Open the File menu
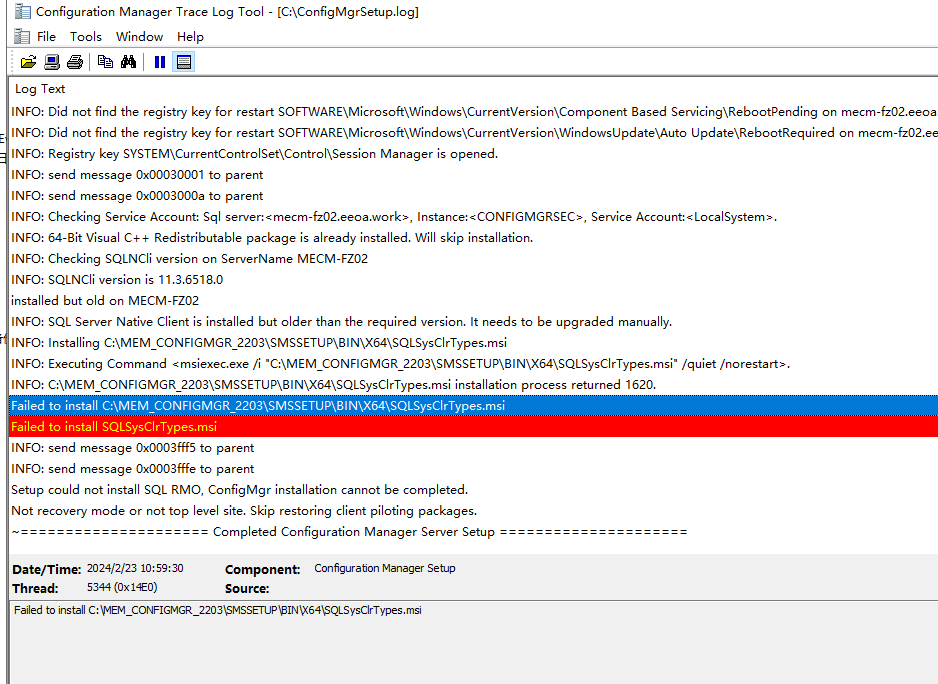The width and height of the screenshot is (938, 684). [47, 36]
